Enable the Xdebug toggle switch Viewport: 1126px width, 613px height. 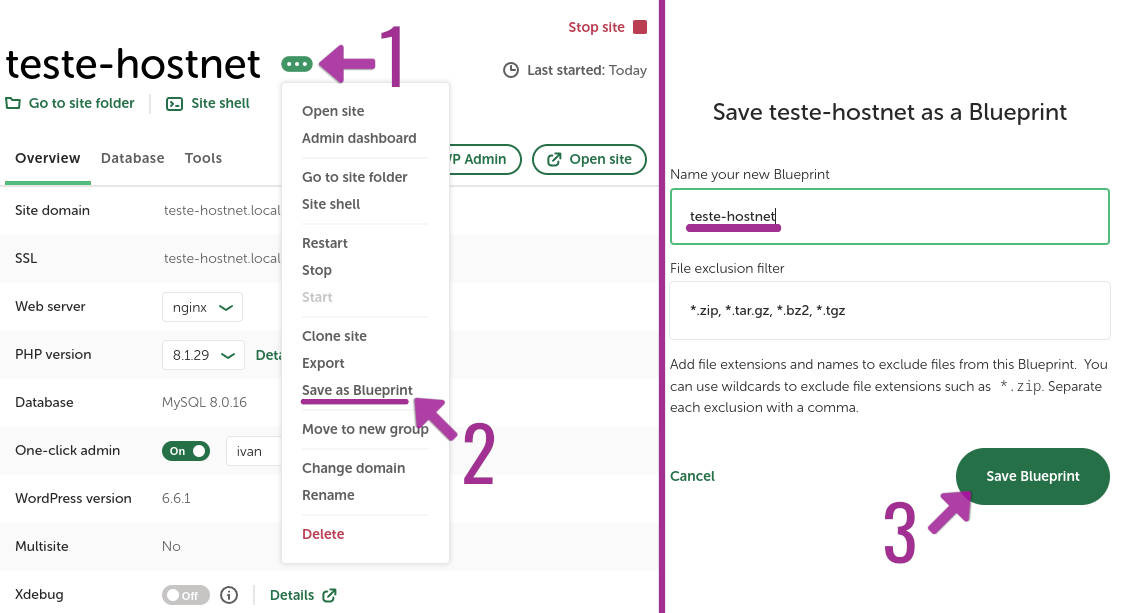pyautogui.click(x=186, y=595)
